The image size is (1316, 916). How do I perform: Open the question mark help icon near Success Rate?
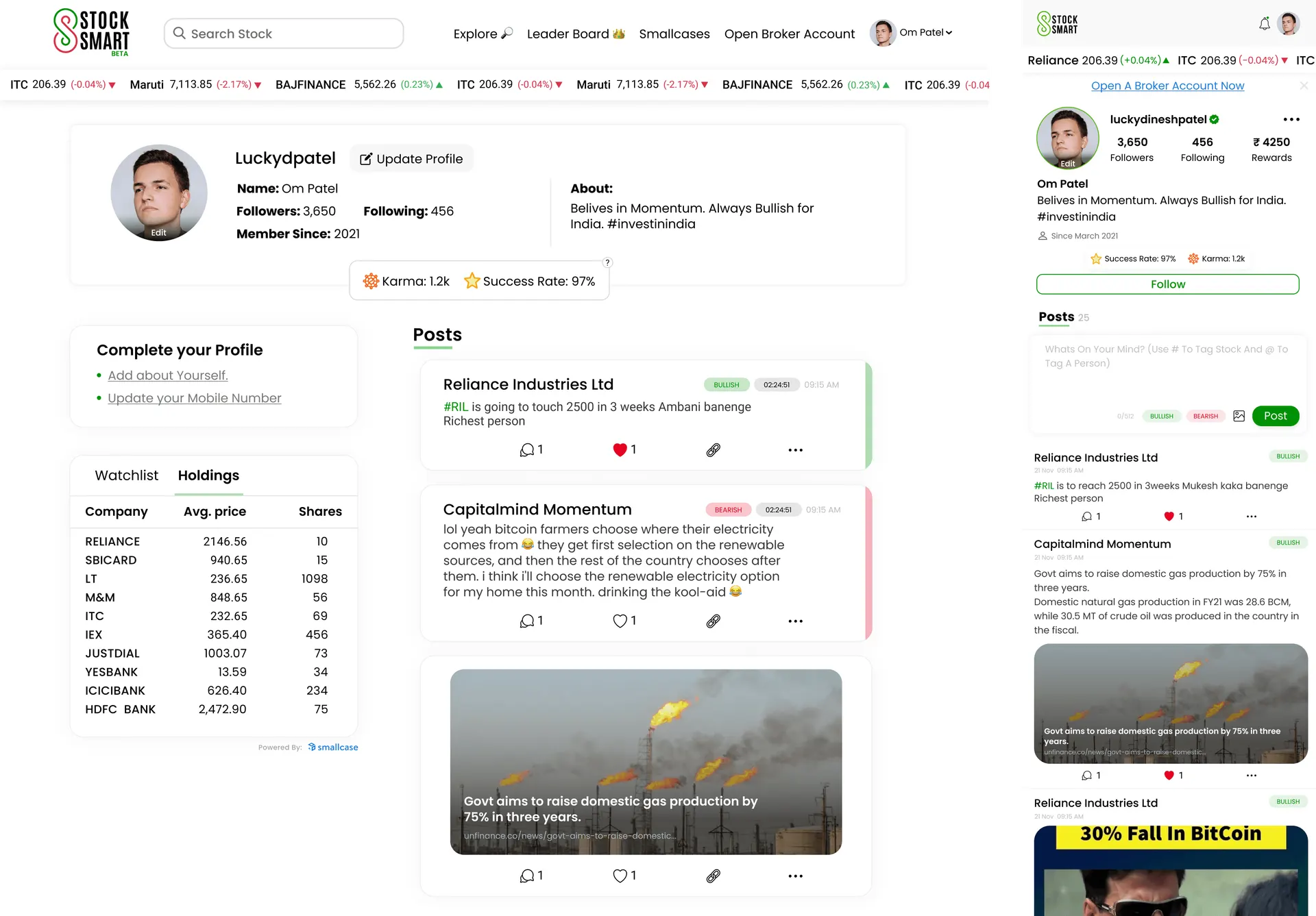[x=607, y=262]
